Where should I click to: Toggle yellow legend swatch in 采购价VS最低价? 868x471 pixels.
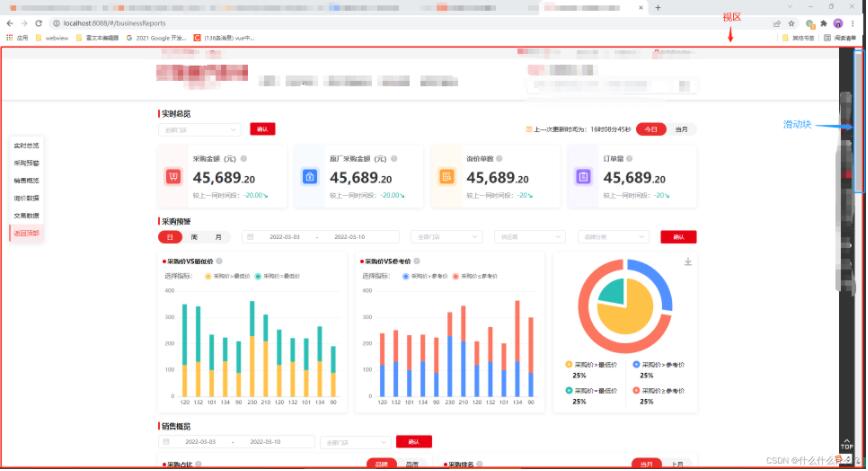(209, 275)
